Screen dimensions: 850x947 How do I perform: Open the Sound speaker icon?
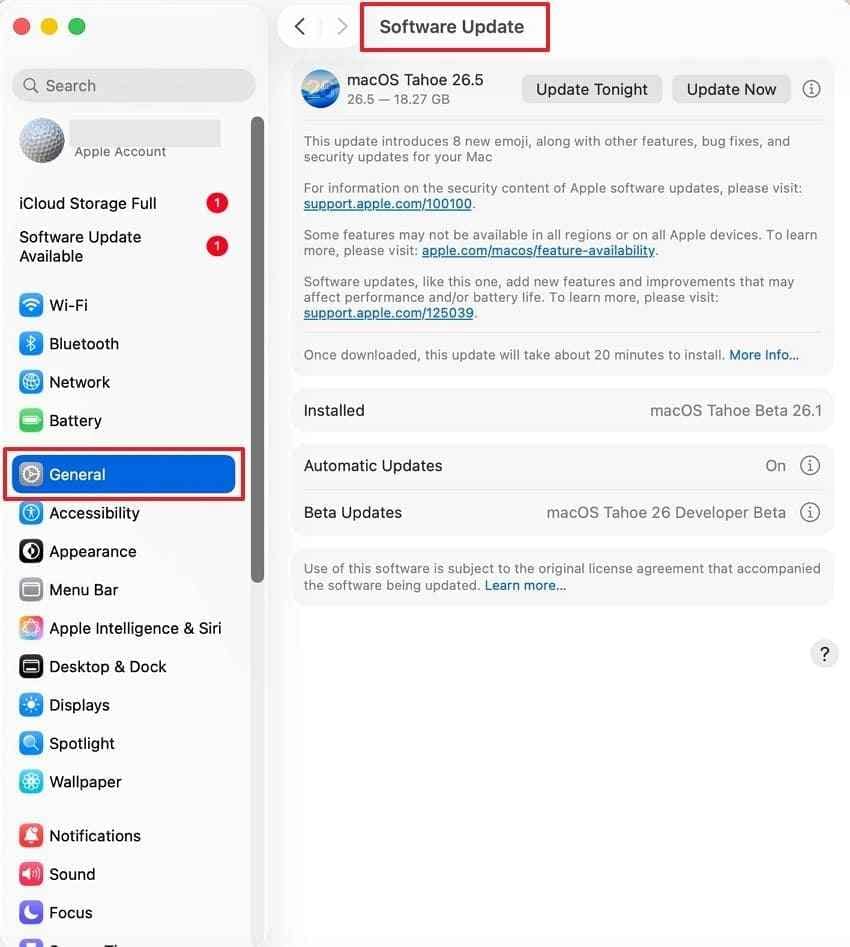[31, 874]
